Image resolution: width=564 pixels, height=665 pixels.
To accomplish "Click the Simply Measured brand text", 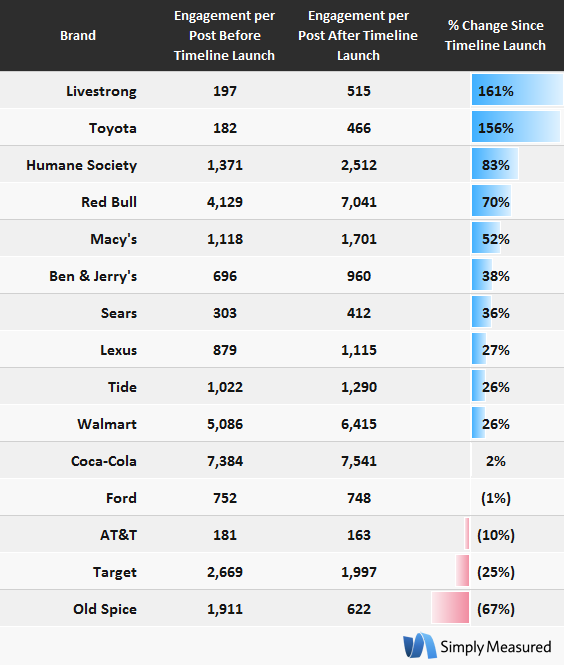I will pos(496,647).
